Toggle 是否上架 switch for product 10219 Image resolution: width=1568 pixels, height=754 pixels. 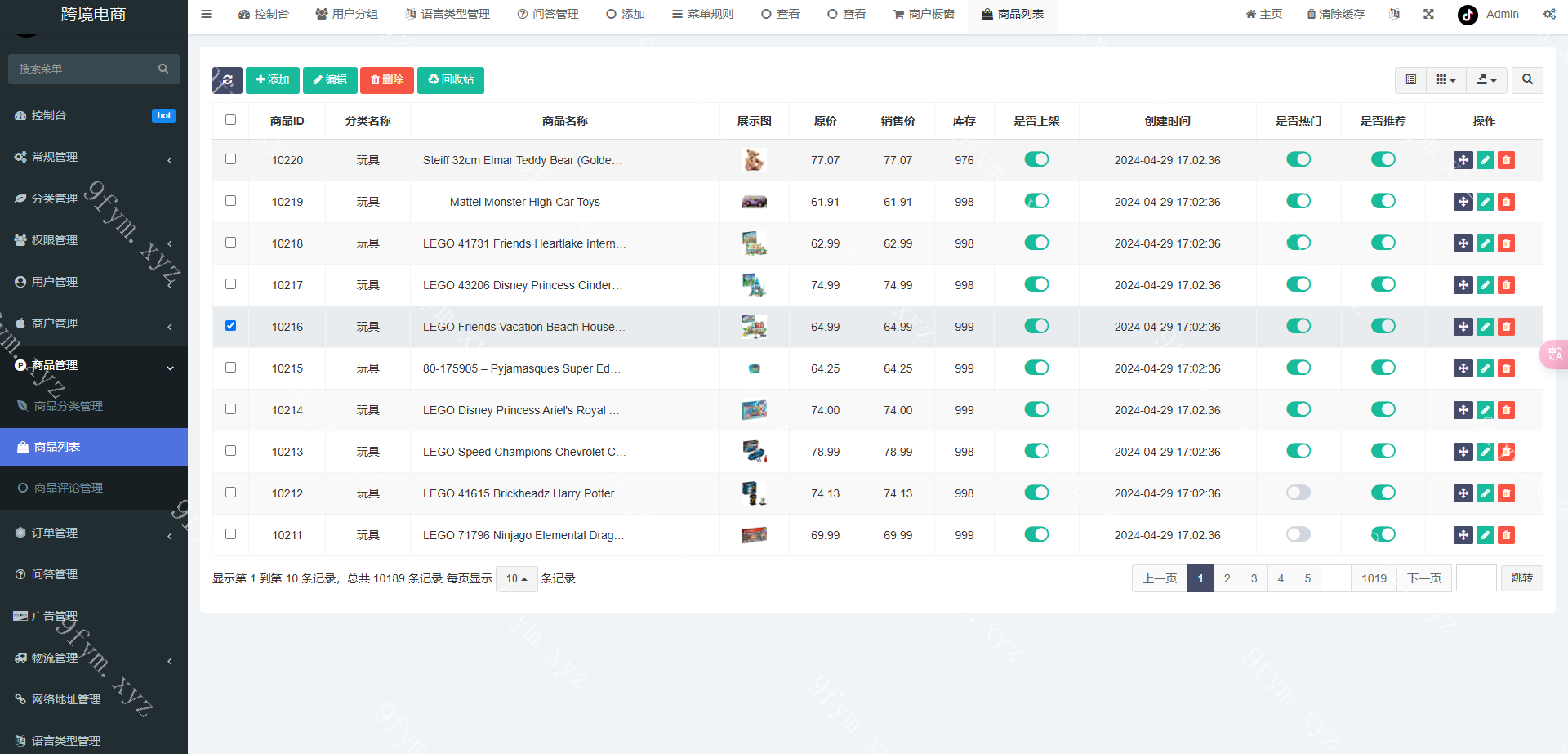tap(1036, 201)
